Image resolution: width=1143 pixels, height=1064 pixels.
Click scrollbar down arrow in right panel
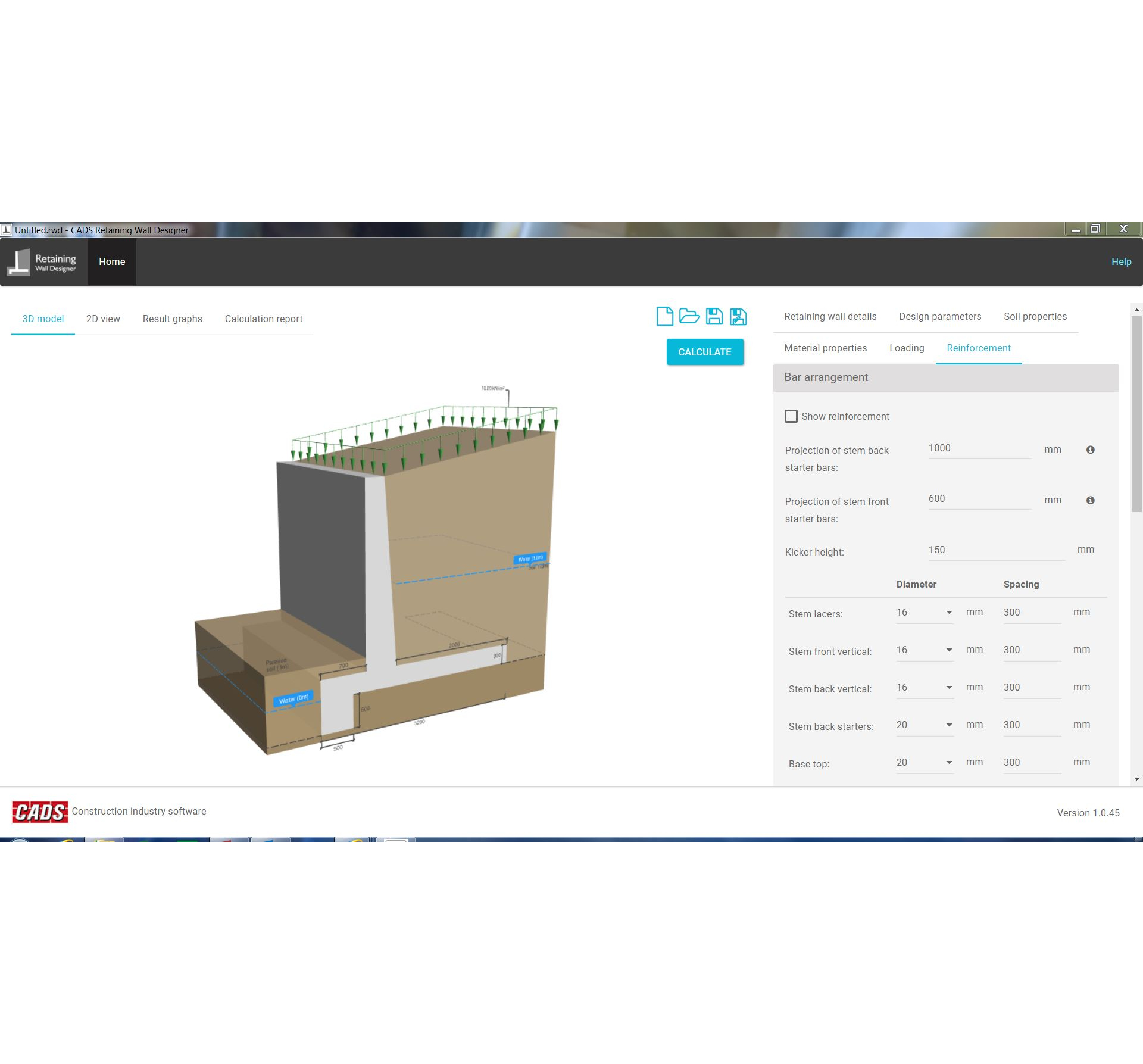[1136, 779]
